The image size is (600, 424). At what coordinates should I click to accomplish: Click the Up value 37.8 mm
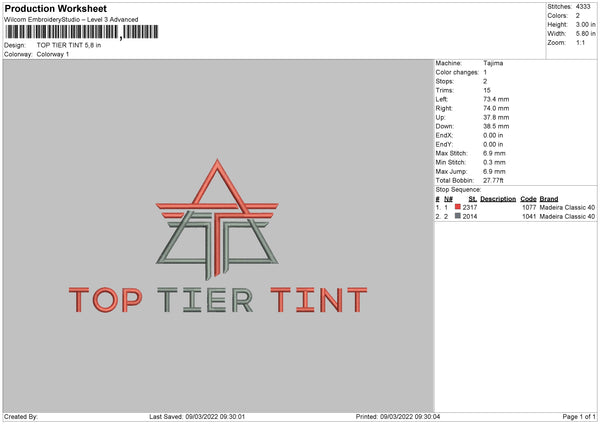496,117
